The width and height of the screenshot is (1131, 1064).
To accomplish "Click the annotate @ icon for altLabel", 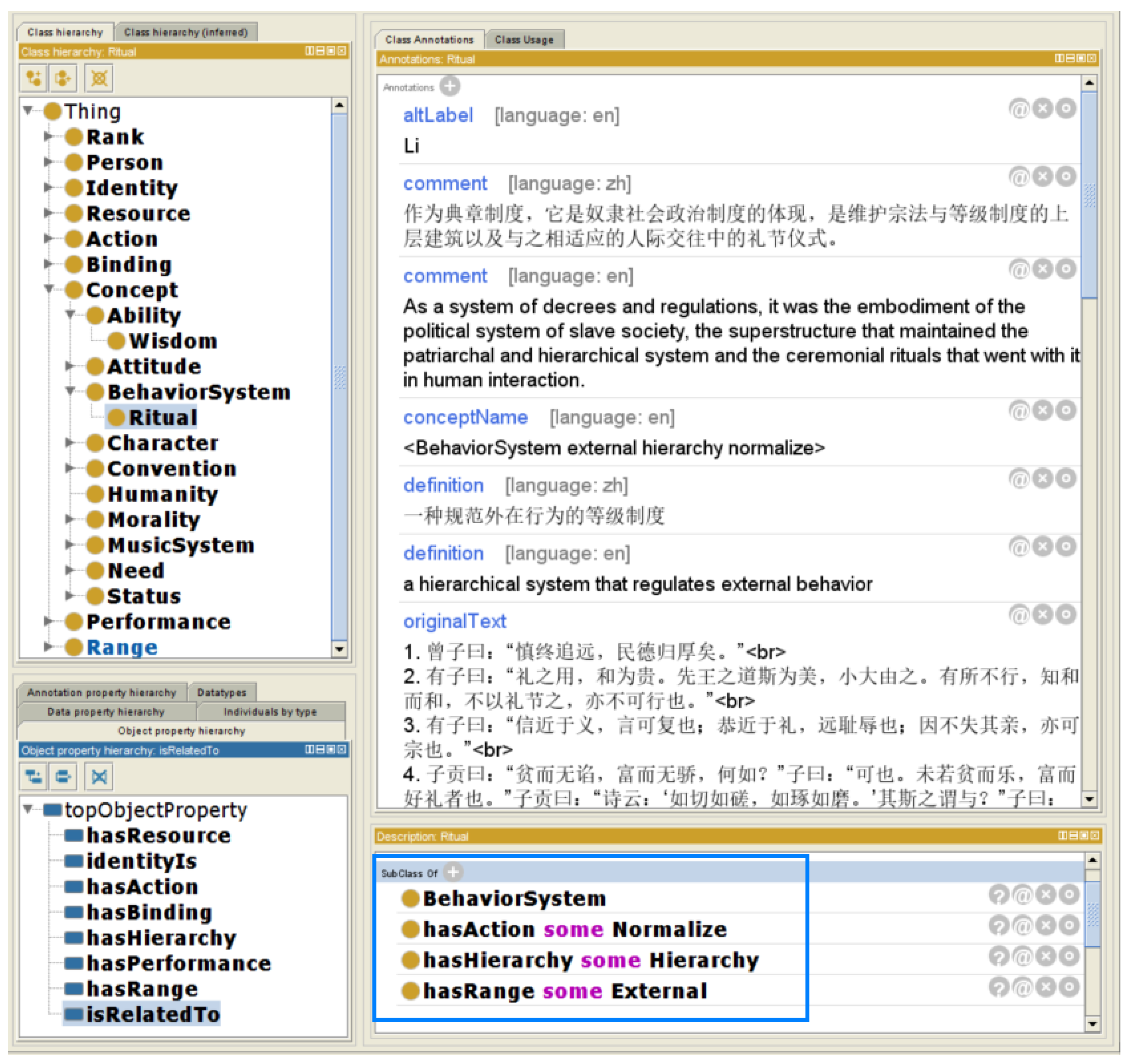I will click(1019, 108).
